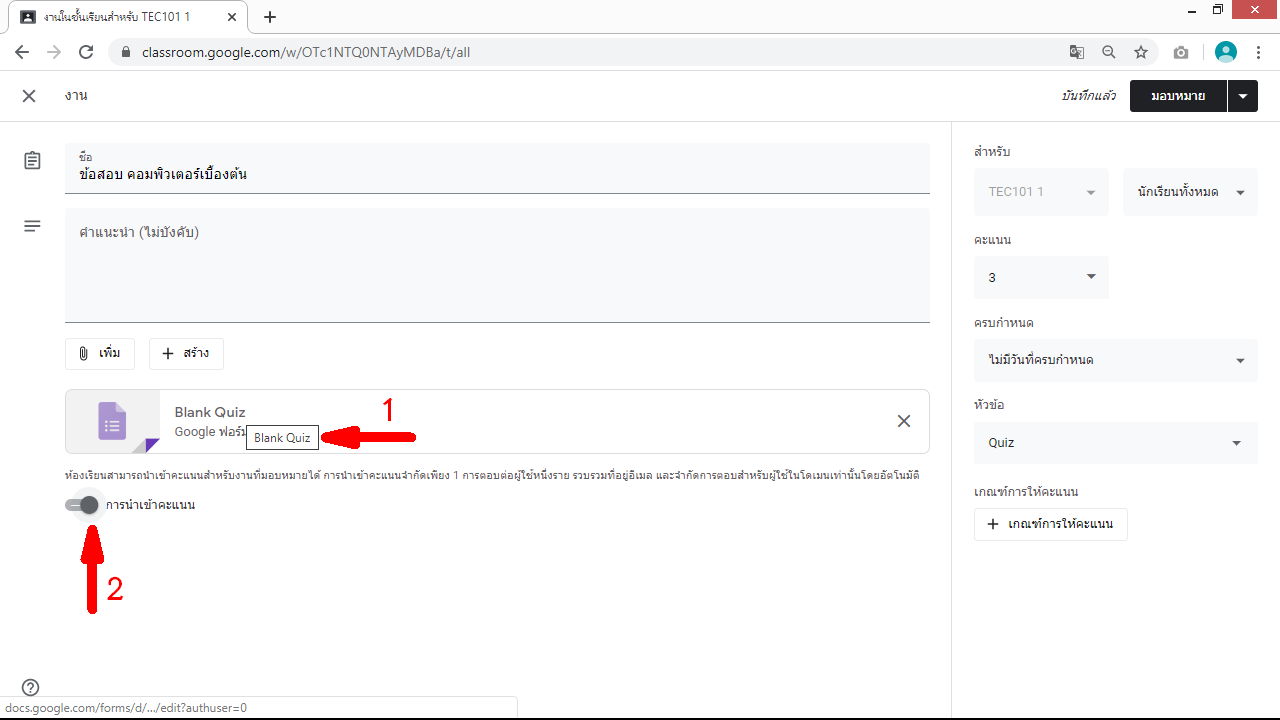Open Chrome's three-dot menu
The image size is (1280, 720).
coord(1259,52)
